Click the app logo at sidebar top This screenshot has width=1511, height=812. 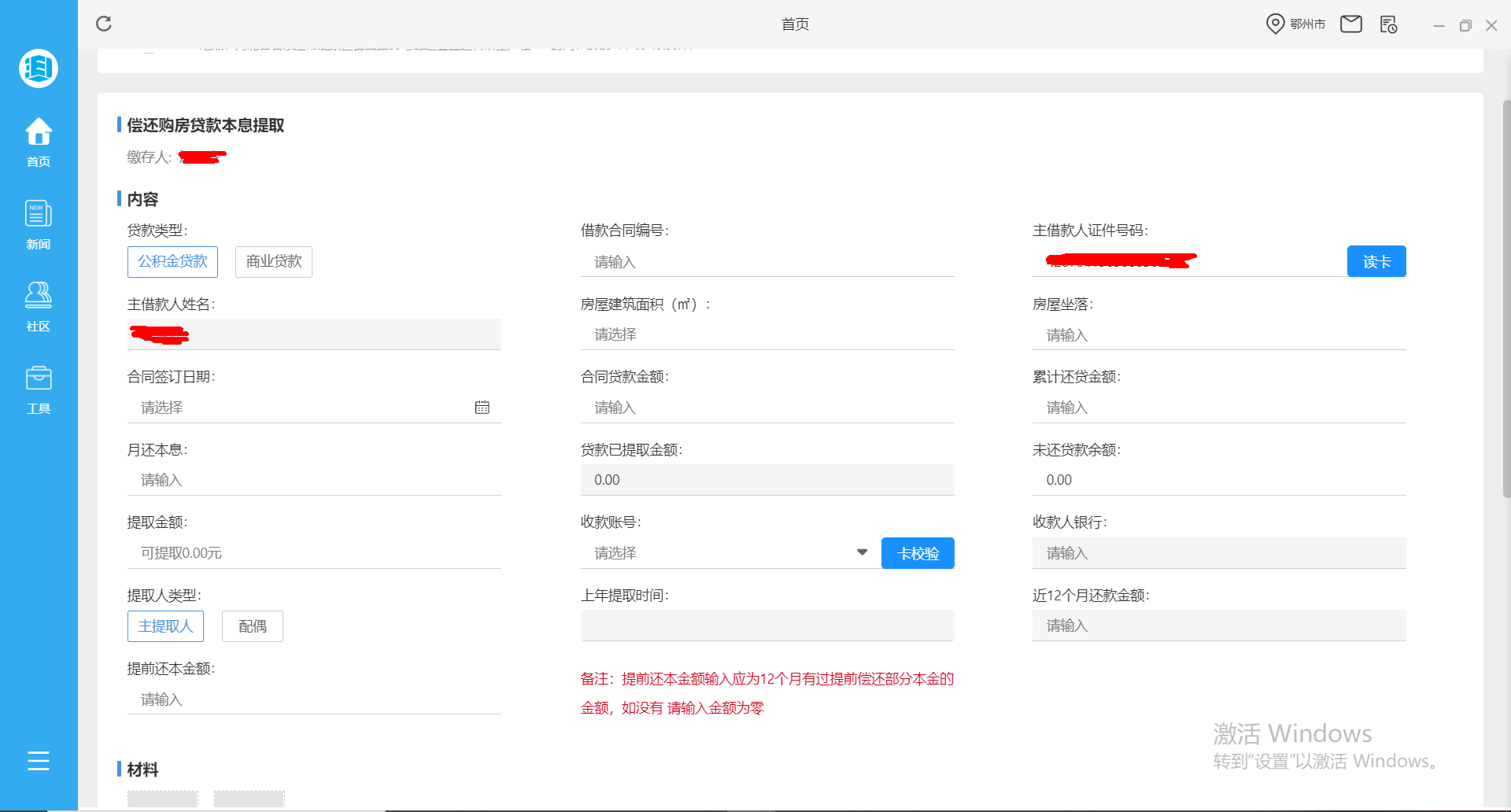click(x=39, y=68)
